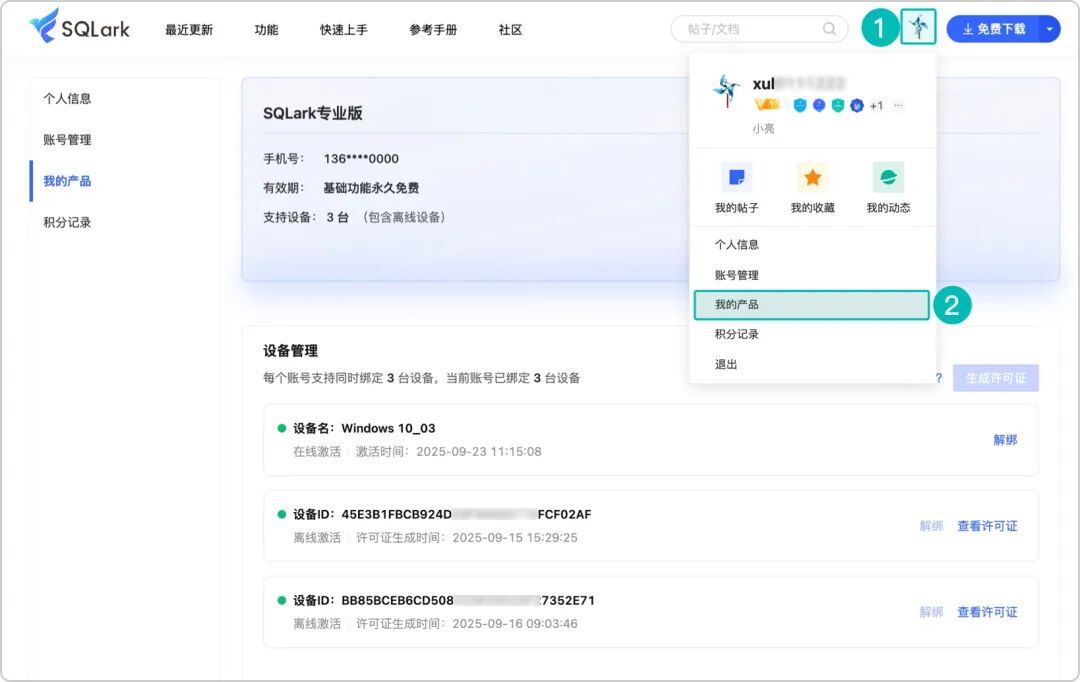1080x682 pixels.
Task: Click the 136****0000 phone number
Action: (x=361, y=158)
